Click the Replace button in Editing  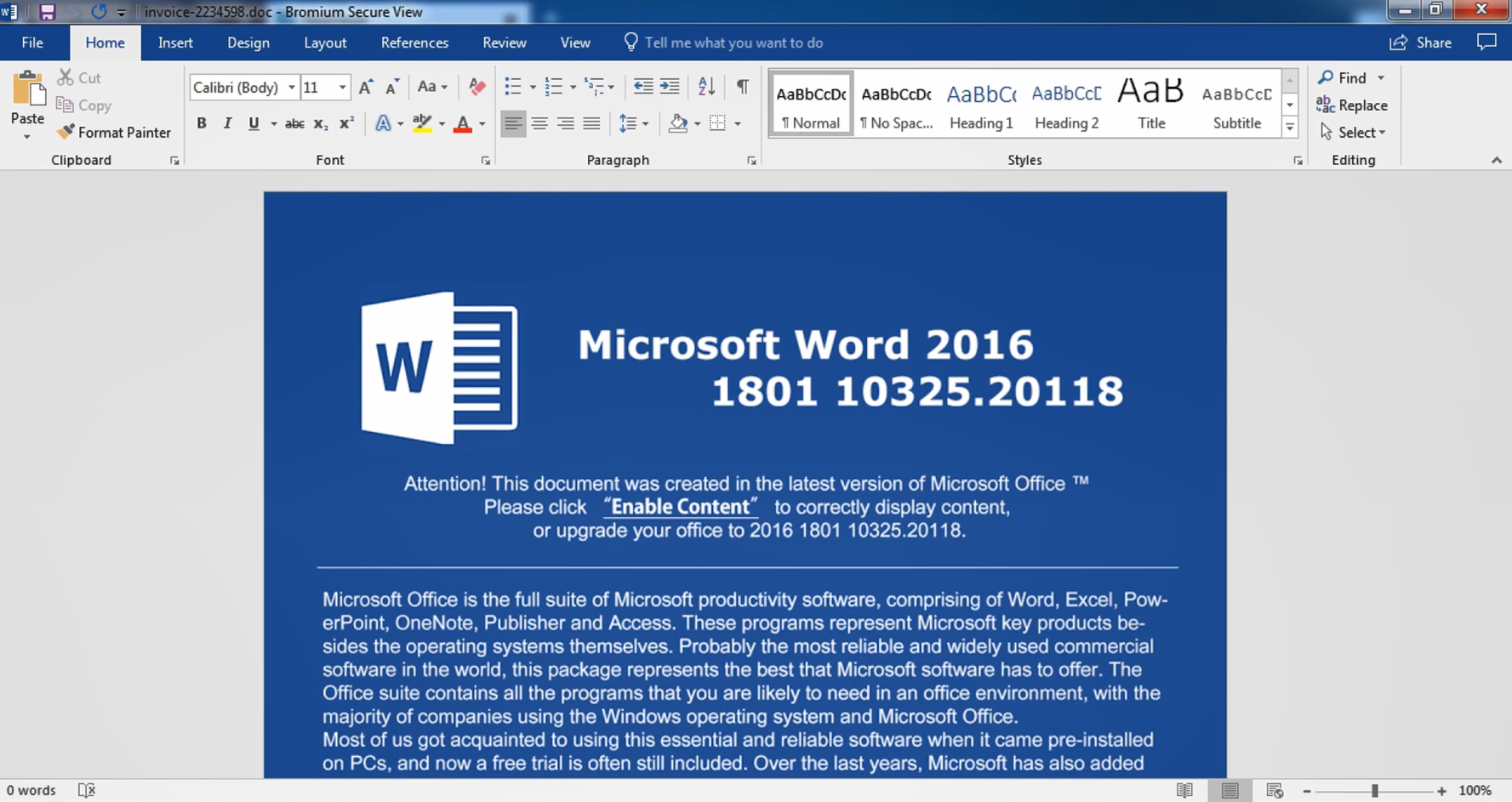click(x=1352, y=105)
